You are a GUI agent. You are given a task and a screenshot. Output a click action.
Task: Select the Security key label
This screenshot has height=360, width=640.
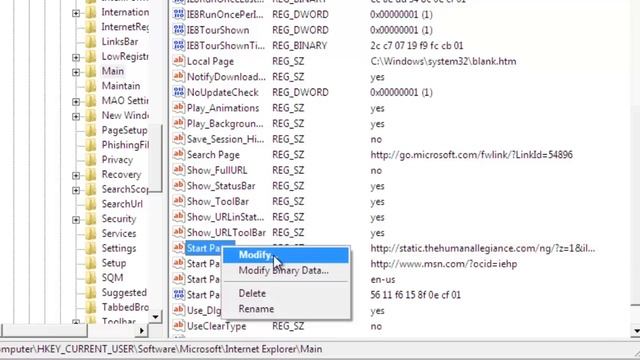tap(119, 219)
